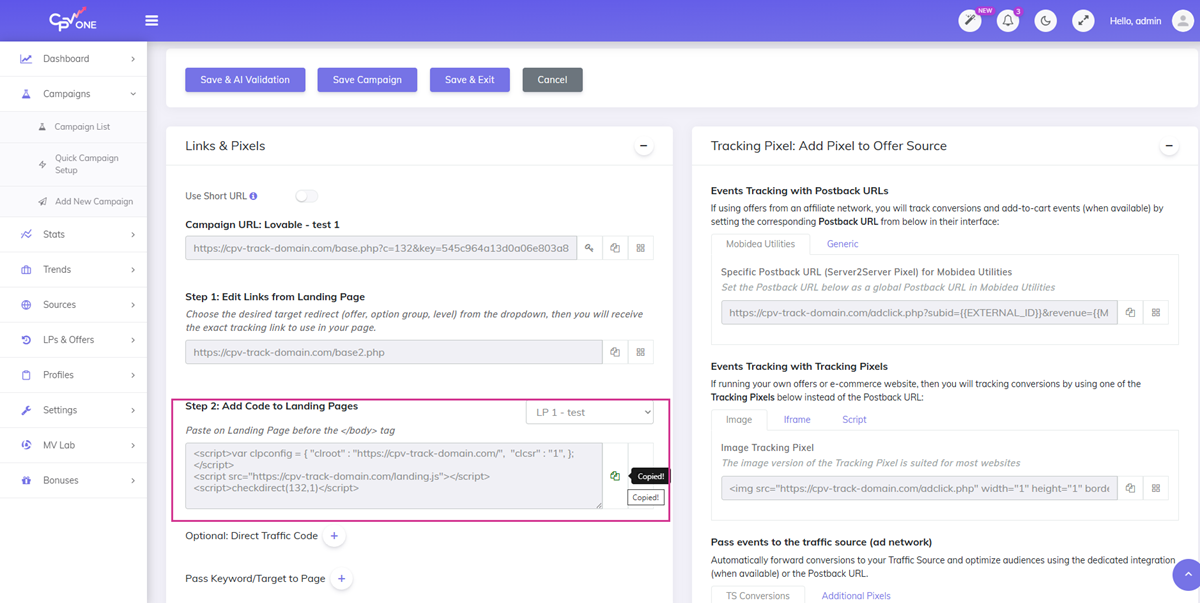Collapse the Campaigns menu
The image size is (1200, 603).
pos(133,94)
